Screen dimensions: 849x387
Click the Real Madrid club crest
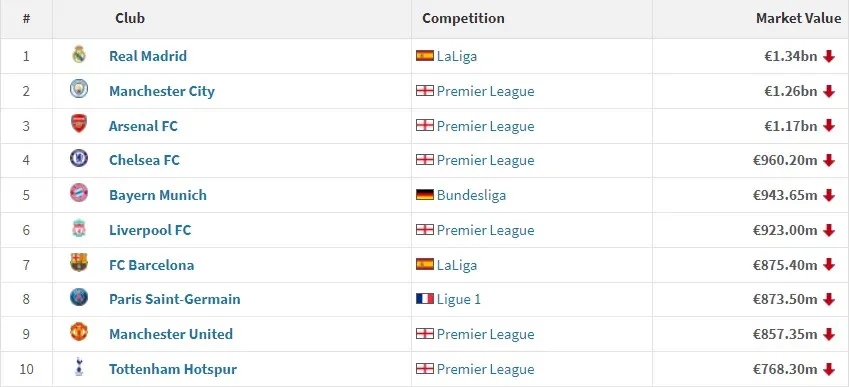tap(79, 55)
